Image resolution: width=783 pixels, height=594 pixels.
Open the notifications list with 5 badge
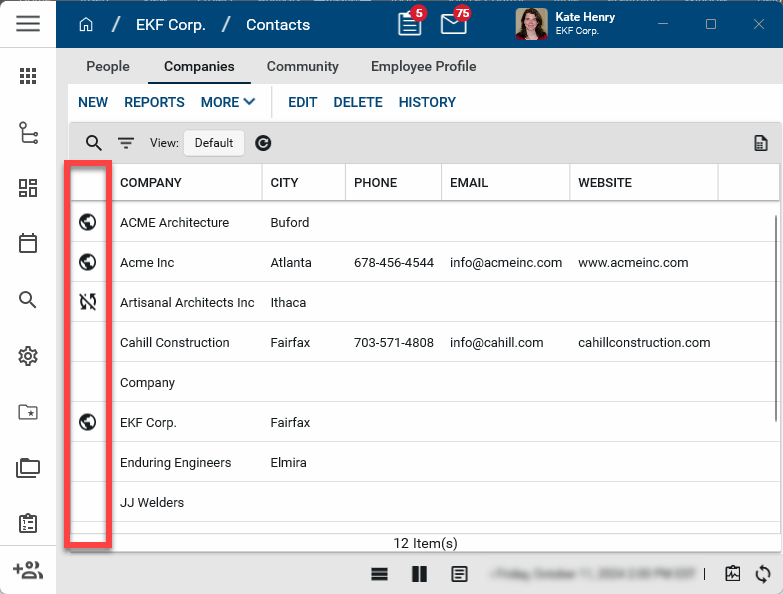click(410, 24)
